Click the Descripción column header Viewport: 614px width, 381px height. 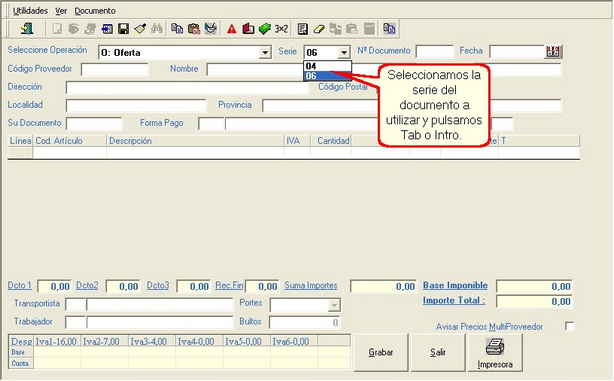[195, 141]
